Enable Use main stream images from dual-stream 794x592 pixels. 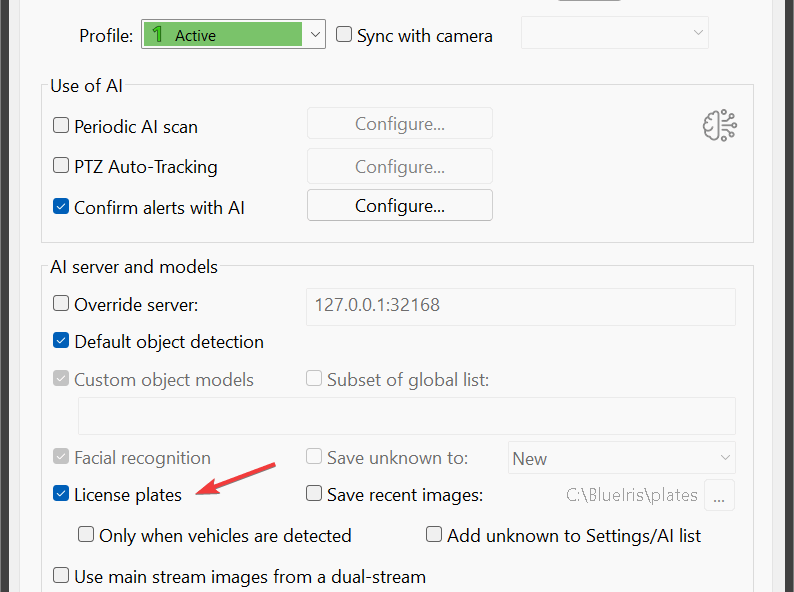coord(61,576)
